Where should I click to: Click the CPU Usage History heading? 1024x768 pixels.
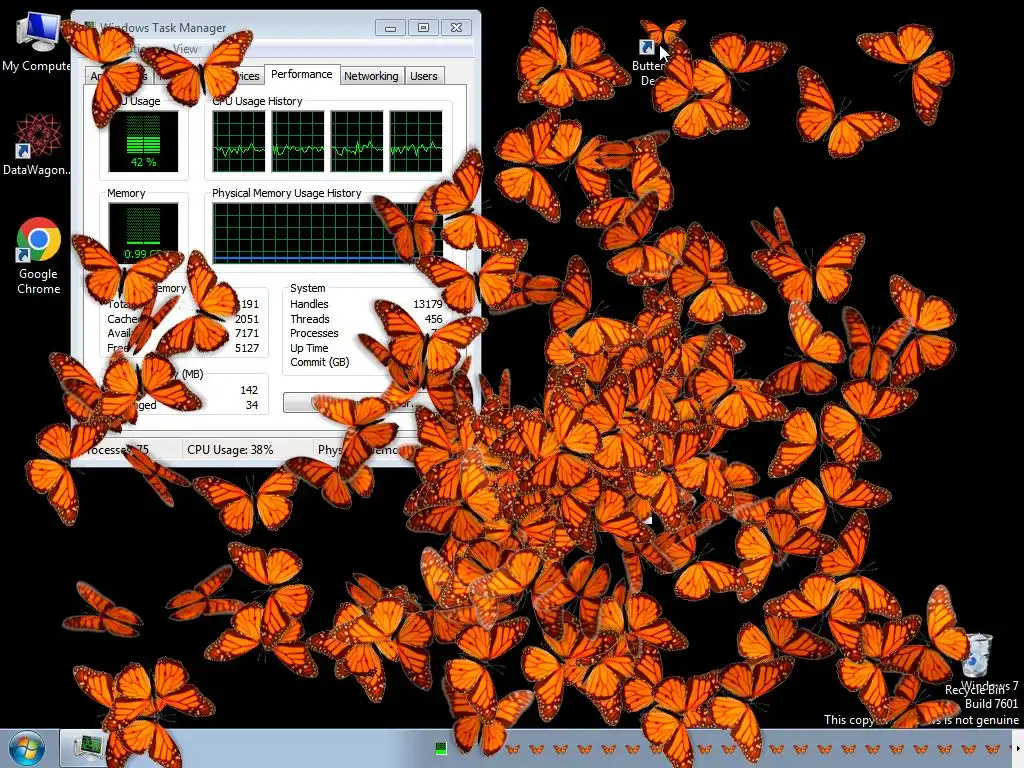coord(257,101)
